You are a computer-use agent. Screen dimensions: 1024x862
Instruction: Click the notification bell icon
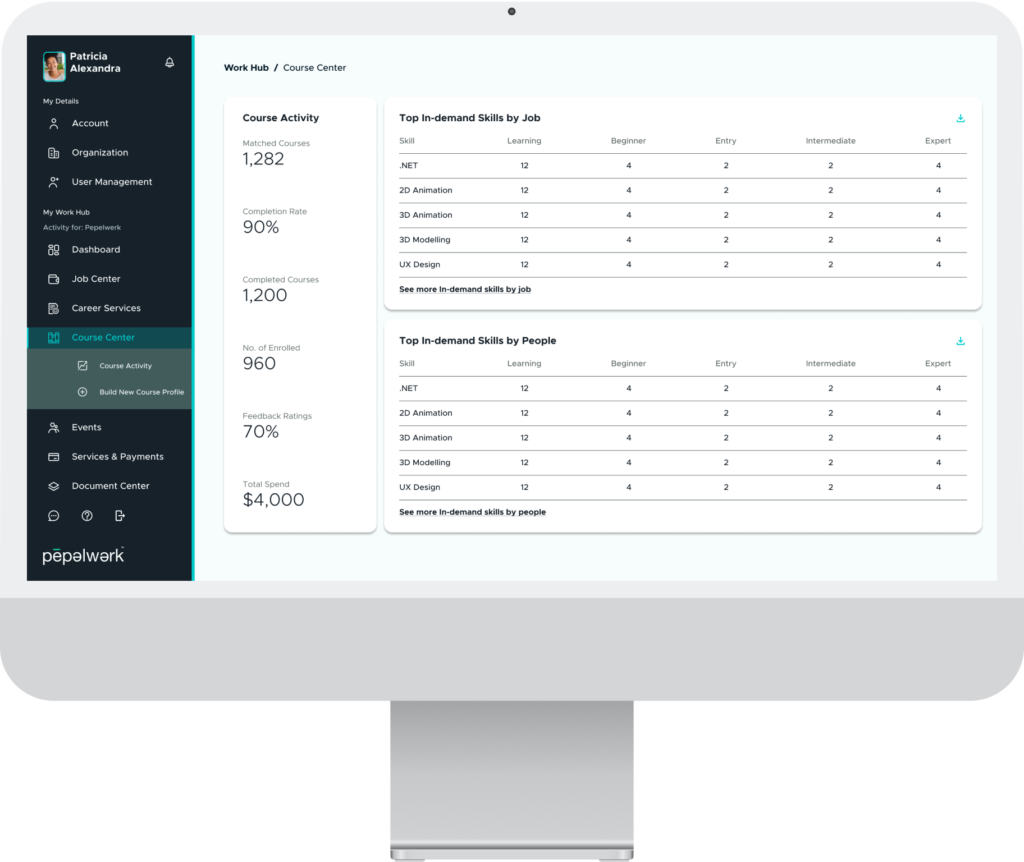coord(169,63)
